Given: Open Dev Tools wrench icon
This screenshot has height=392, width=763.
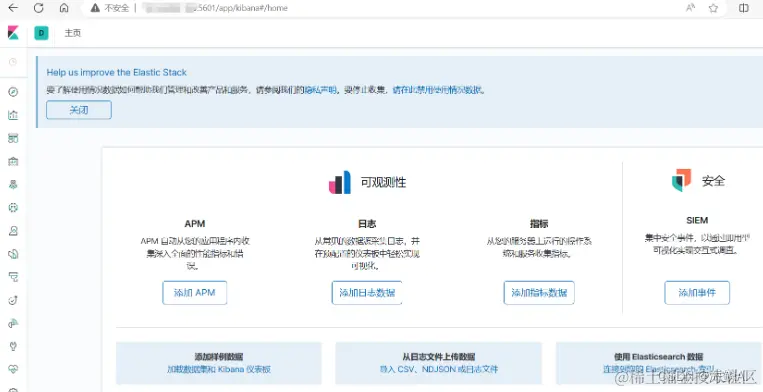Looking at the screenshot, I should tap(13, 346).
